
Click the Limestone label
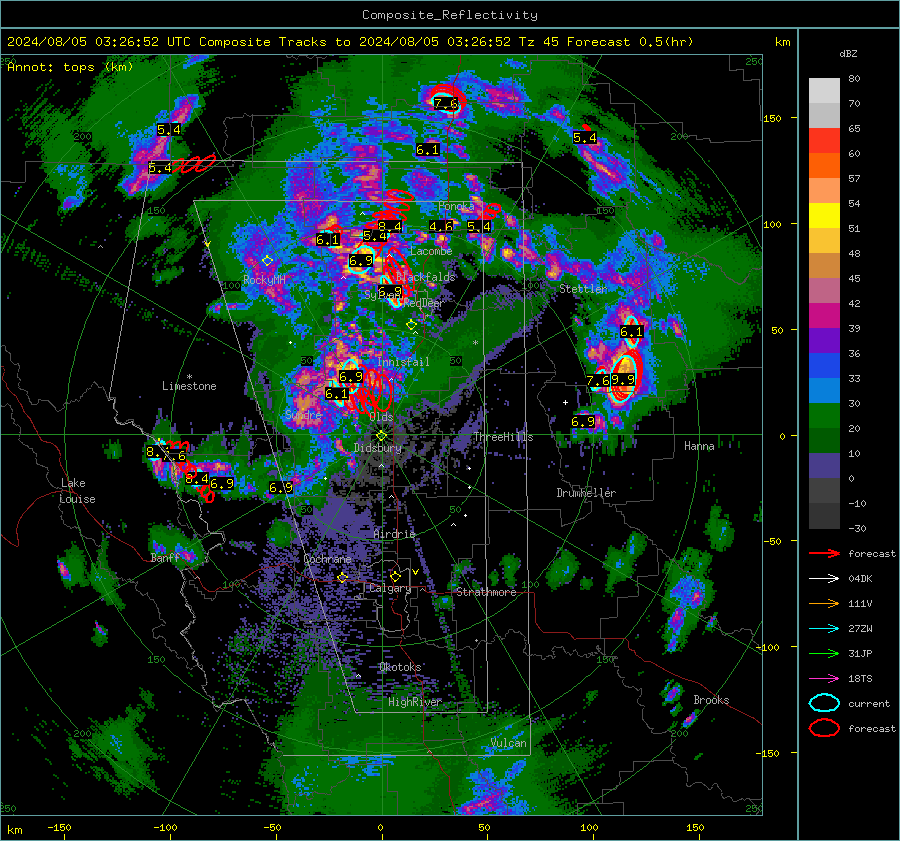pos(189,386)
